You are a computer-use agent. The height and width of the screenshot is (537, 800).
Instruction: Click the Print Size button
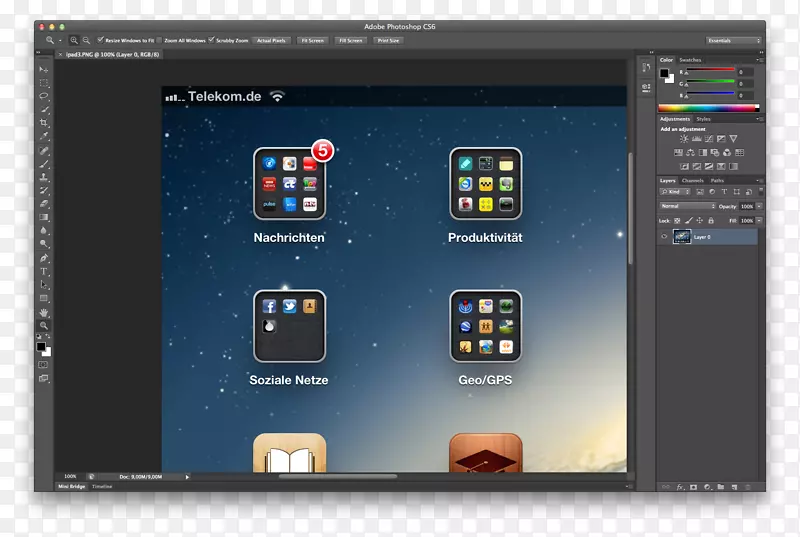tap(387, 41)
